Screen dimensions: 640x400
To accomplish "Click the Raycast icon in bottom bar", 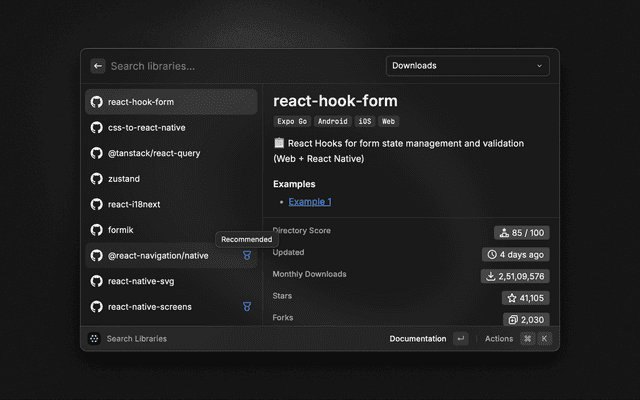I will [x=94, y=339].
